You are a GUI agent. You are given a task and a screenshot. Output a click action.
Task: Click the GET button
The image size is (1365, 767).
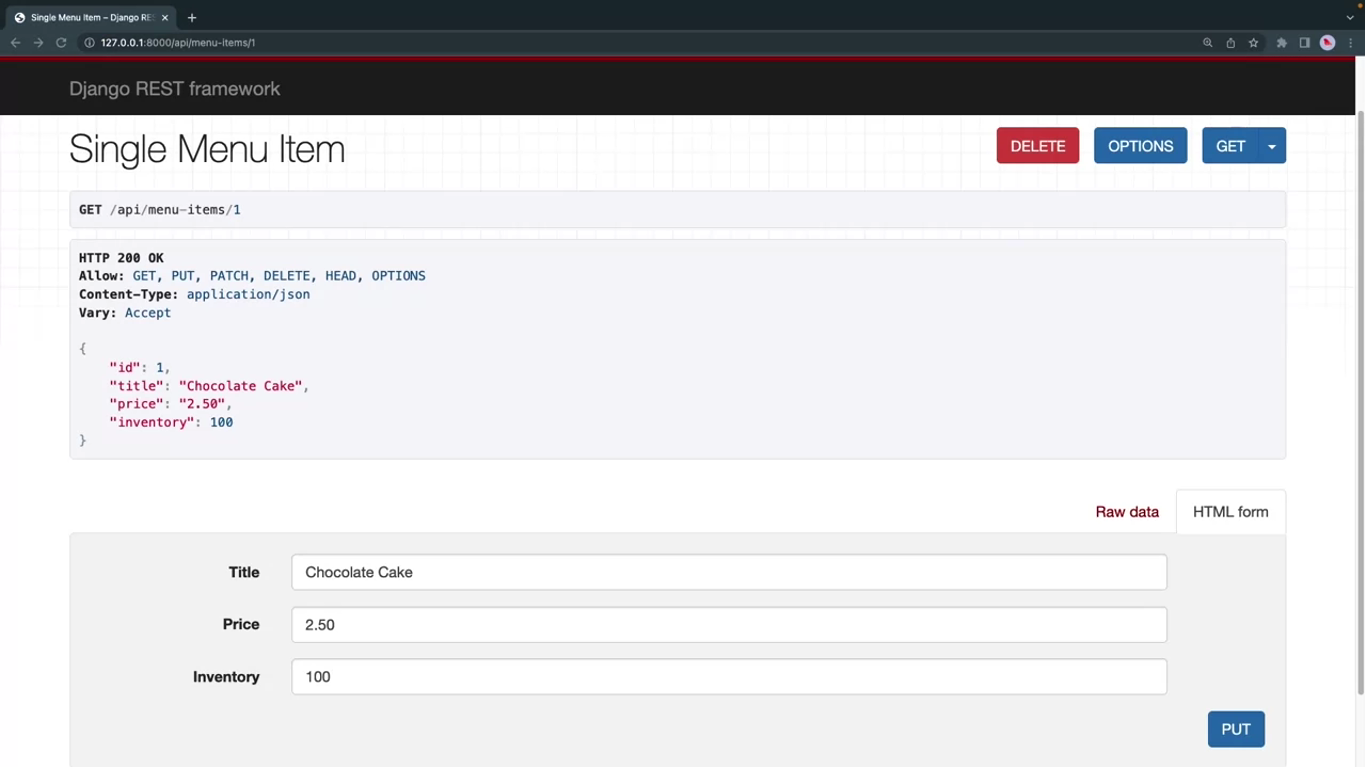(x=1230, y=146)
